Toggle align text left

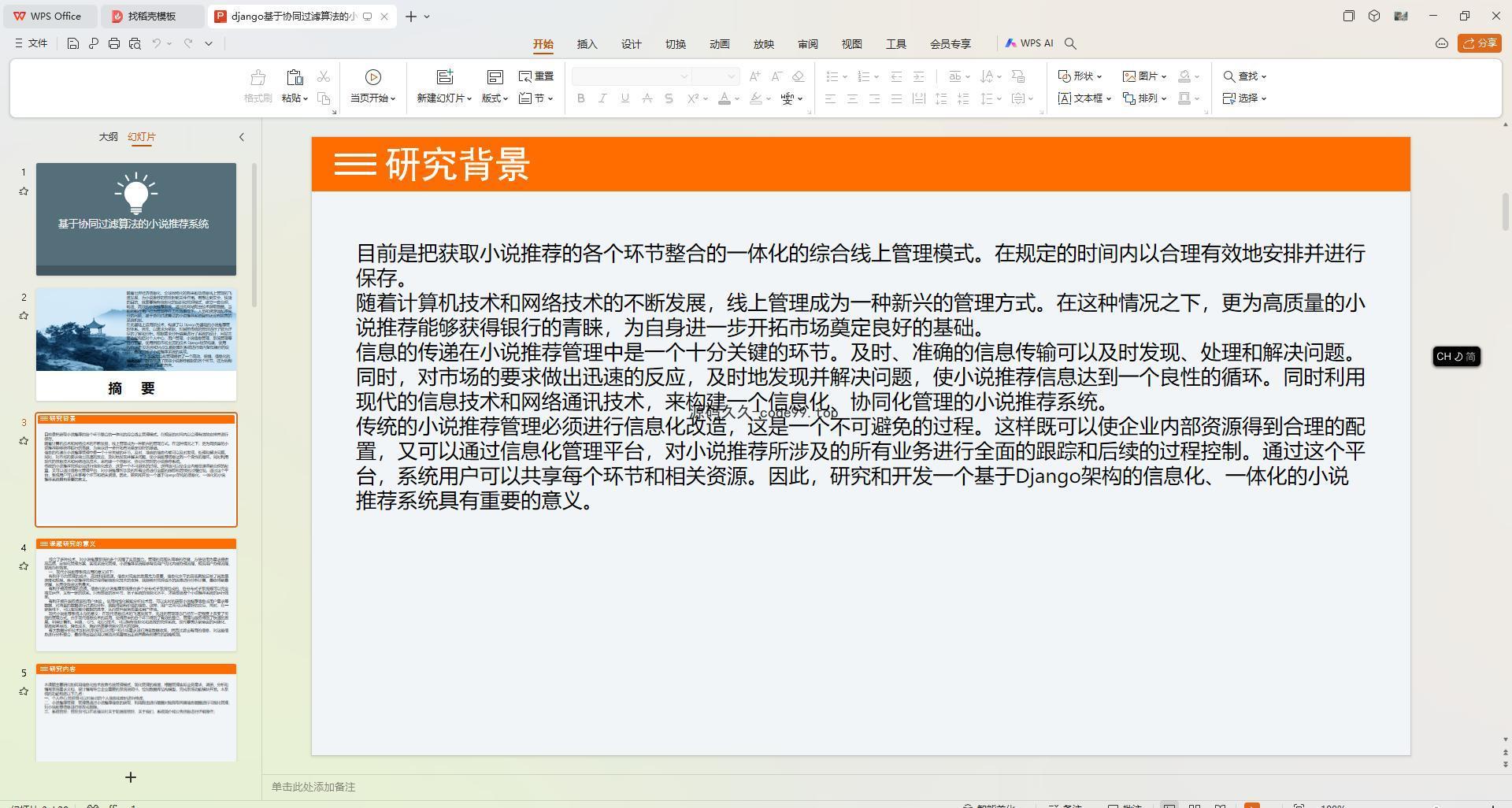point(830,98)
